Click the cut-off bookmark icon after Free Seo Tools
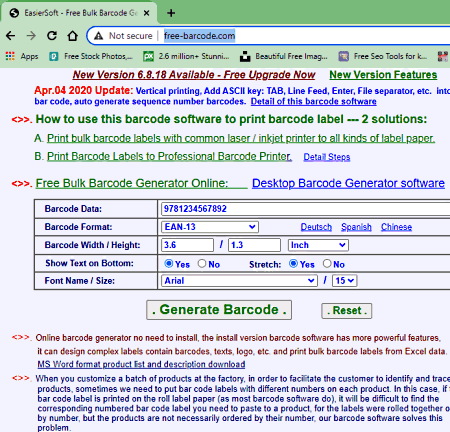This screenshot has width=450, height=432. 443,56
